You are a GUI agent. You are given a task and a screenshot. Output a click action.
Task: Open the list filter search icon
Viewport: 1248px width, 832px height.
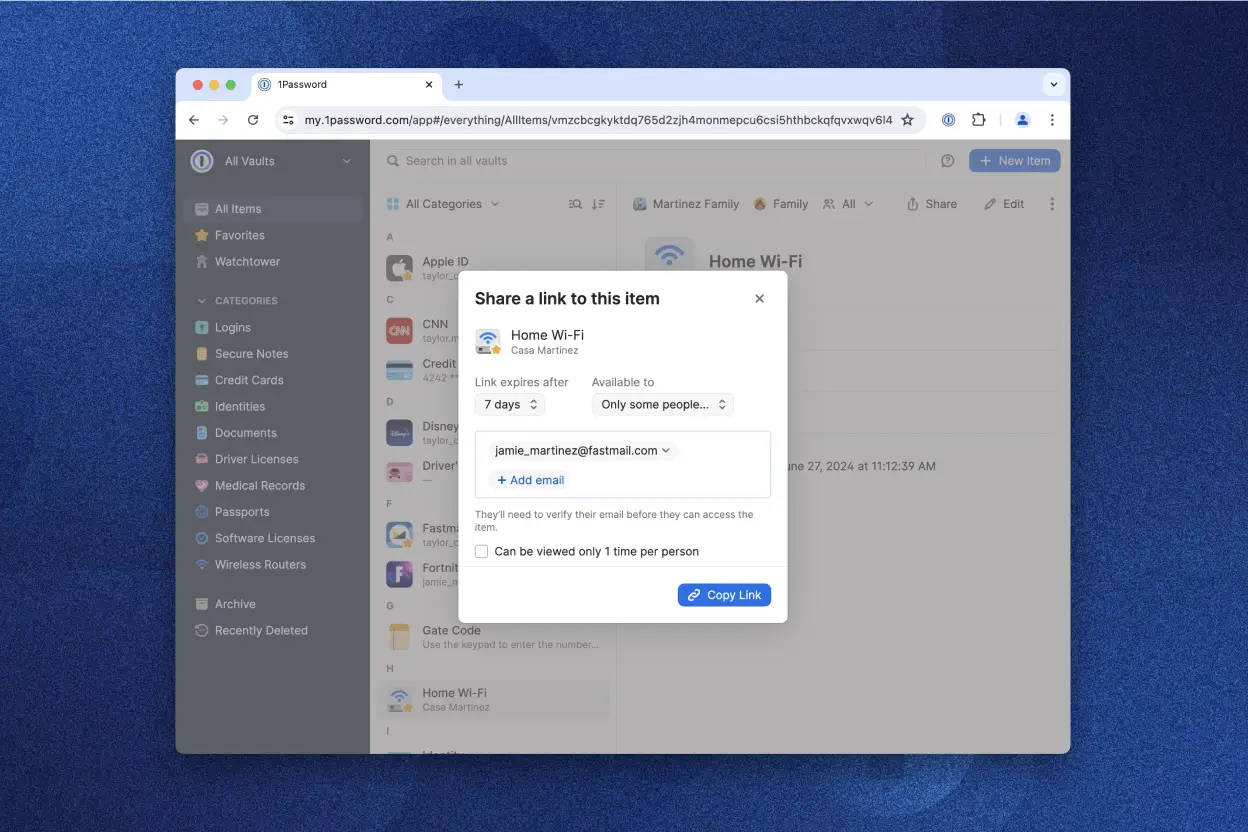[x=575, y=204]
